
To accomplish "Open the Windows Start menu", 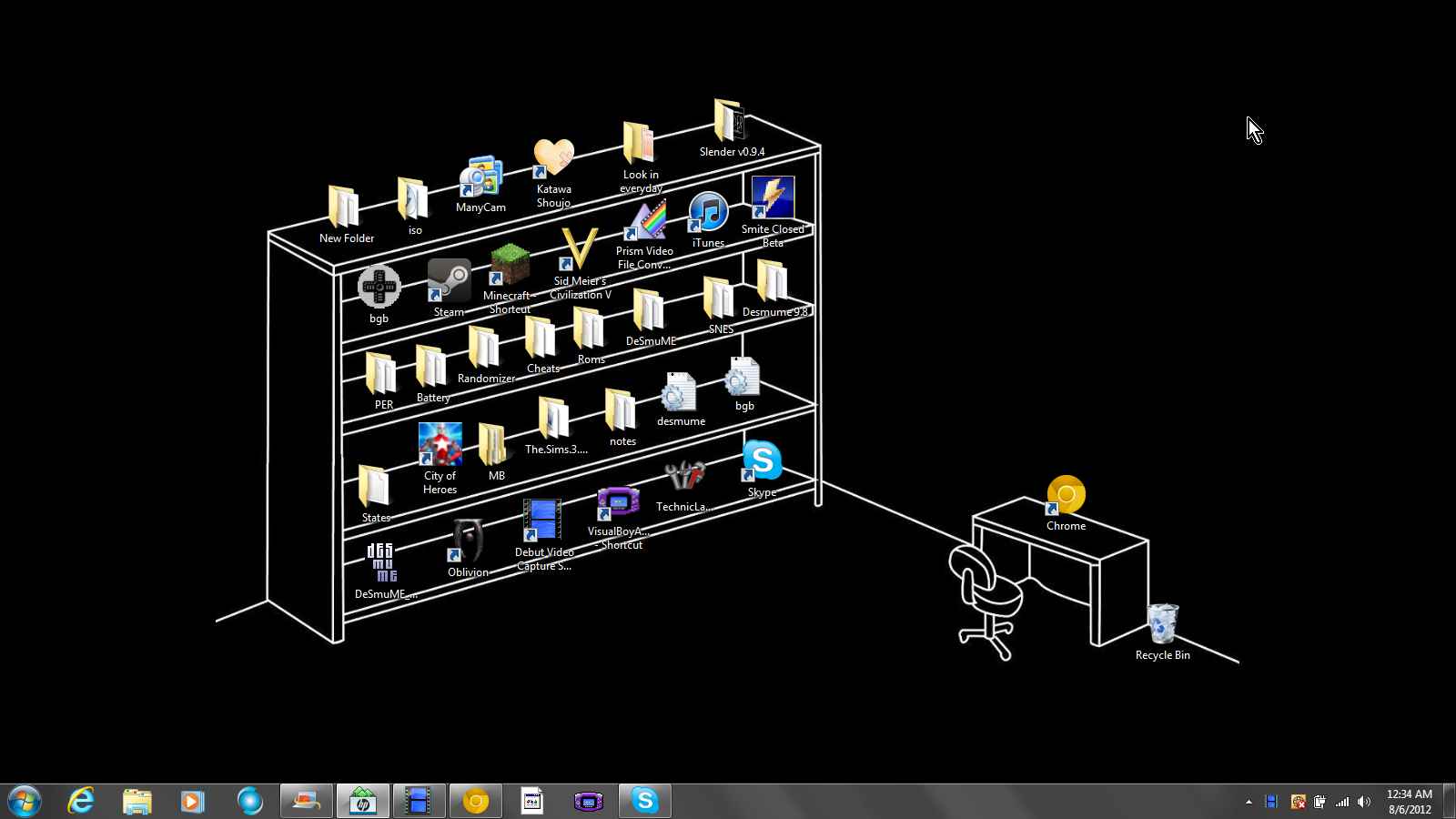I will pyautogui.click(x=25, y=801).
